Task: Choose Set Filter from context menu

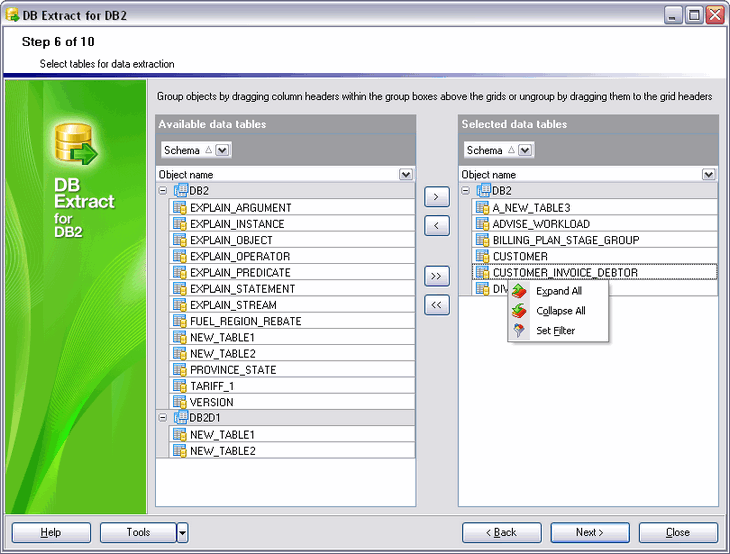Action: click(558, 331)
